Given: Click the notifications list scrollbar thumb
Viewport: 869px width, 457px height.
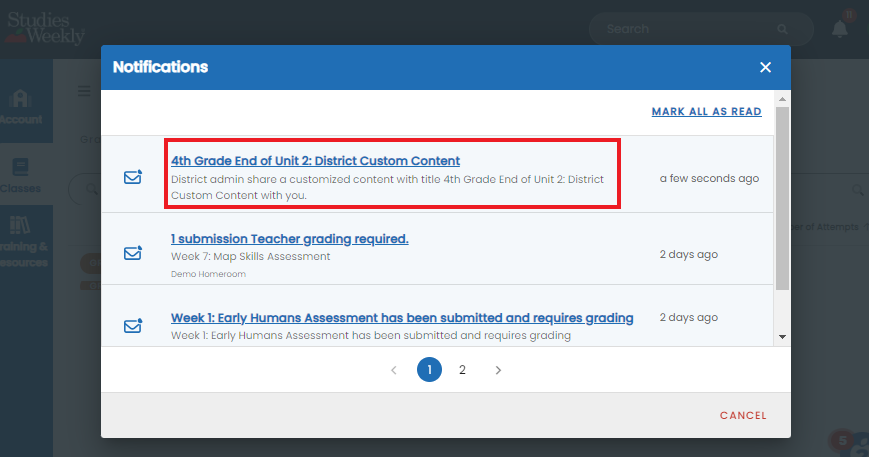Looking at the screenshot, I should (782, 198).
